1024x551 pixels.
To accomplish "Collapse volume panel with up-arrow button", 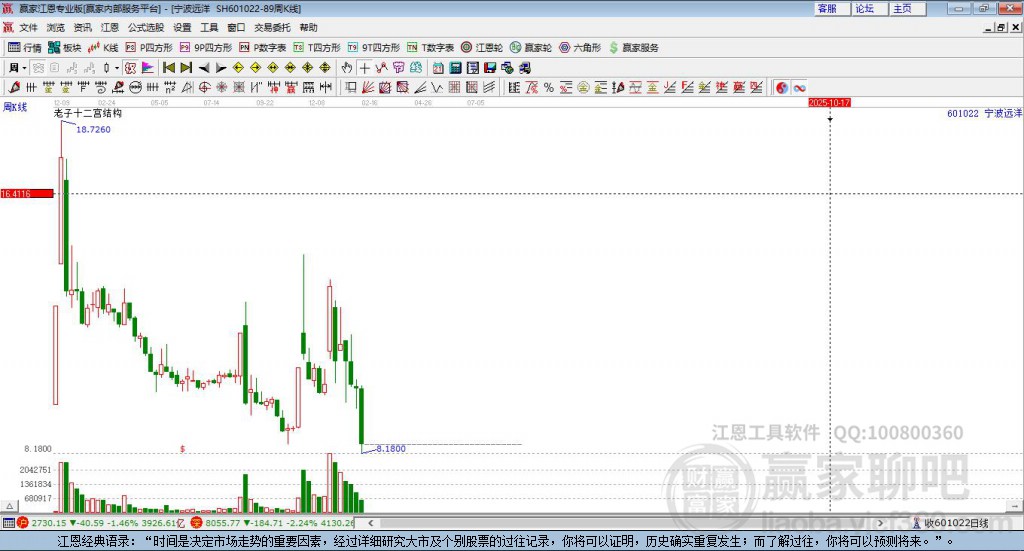I will pos(9,506).
